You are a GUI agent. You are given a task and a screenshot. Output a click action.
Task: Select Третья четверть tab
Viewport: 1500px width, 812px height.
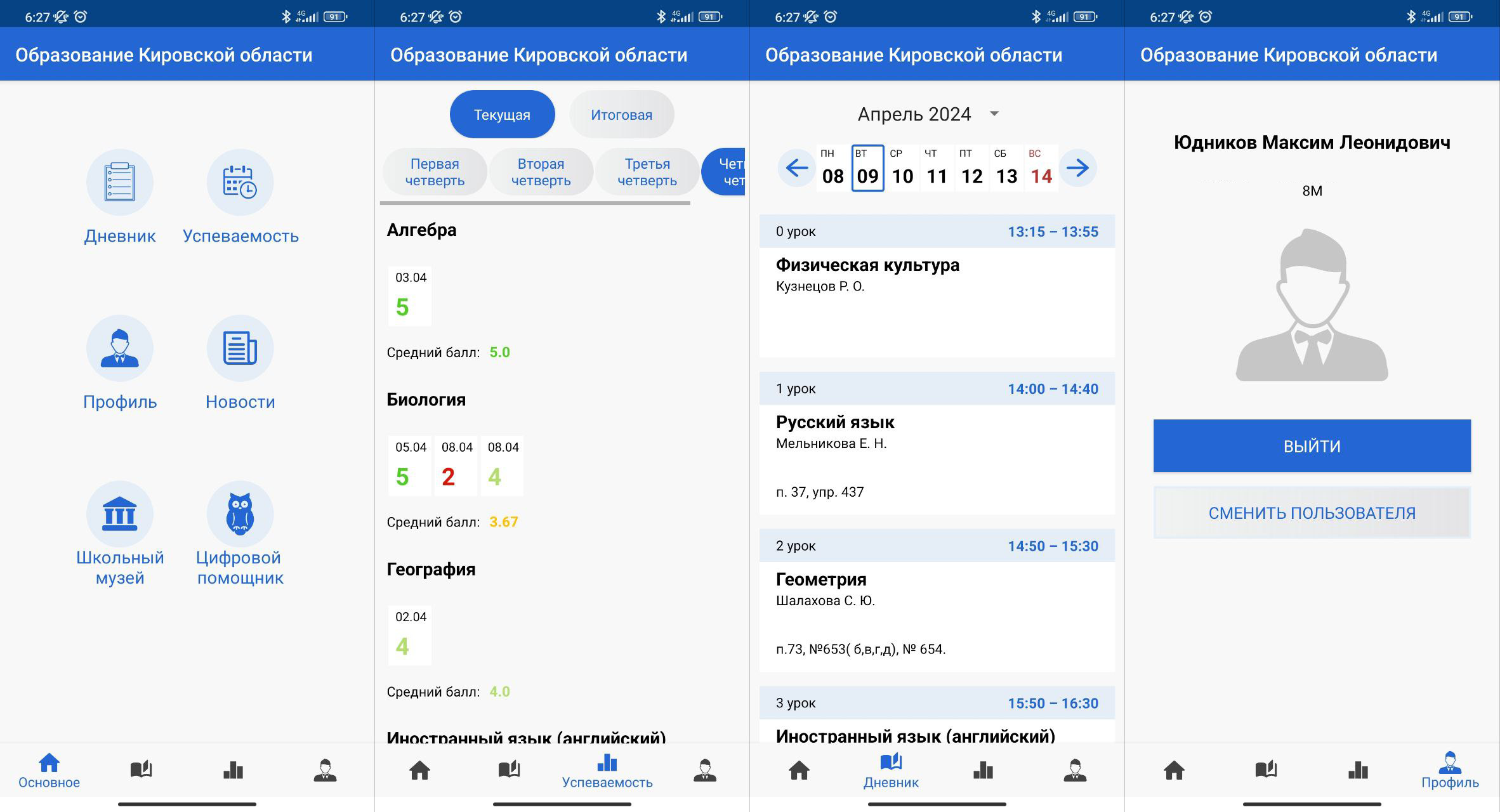[648, 172]
